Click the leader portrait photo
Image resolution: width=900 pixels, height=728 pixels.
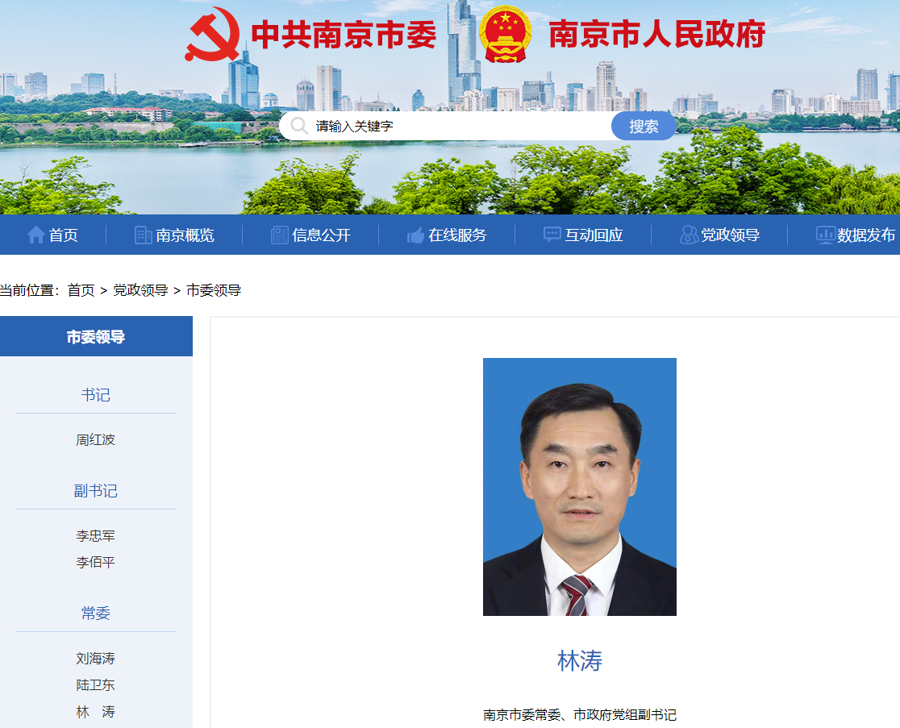click(579, 486)
